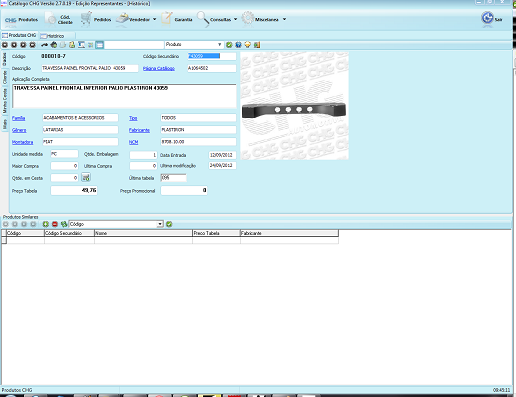Click the green add similar product icon
The image size is (516, 397).
(x=46, y=224)
